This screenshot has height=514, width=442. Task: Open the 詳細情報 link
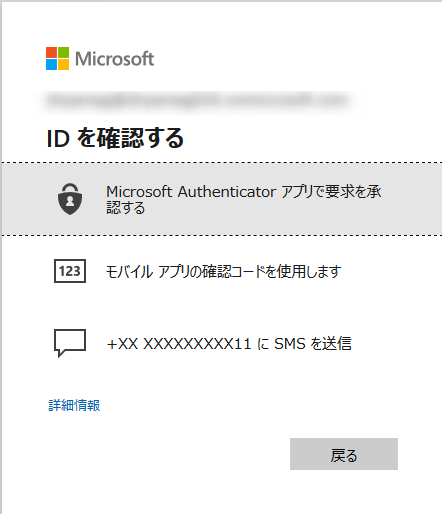[74, 405]
